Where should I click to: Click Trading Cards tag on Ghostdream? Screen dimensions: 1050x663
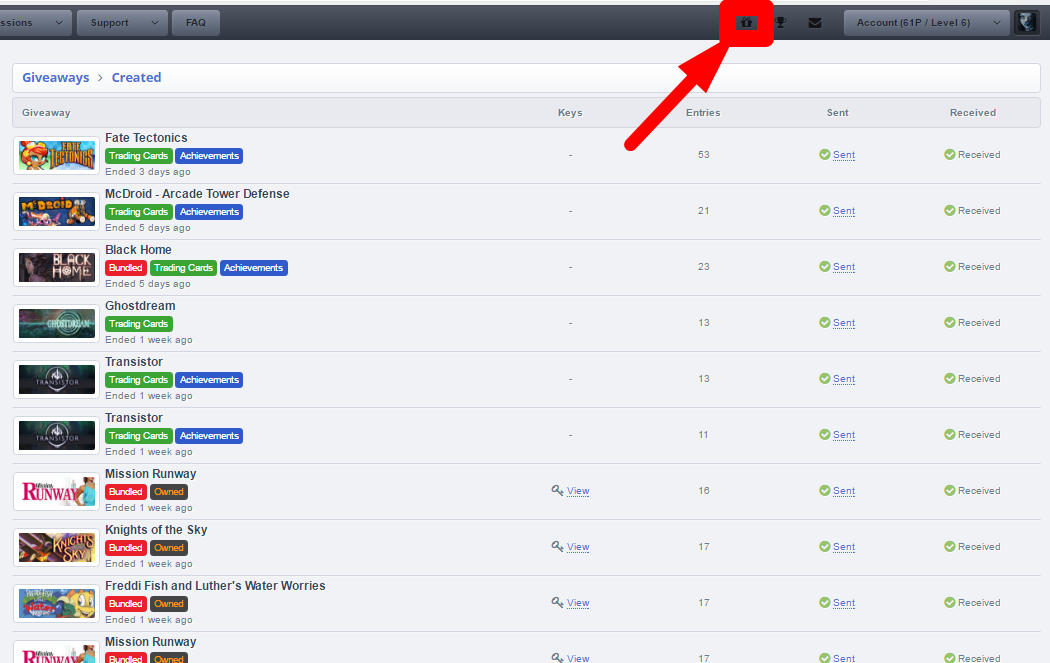point(139,324)
